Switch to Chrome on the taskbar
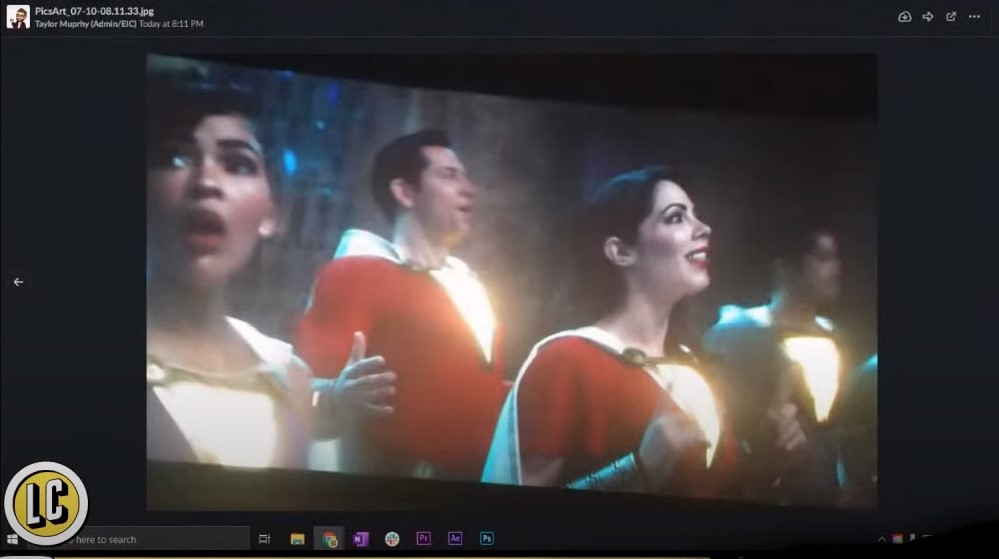Image resolution: width=999 pixels, height=559 pixels. 329,540
